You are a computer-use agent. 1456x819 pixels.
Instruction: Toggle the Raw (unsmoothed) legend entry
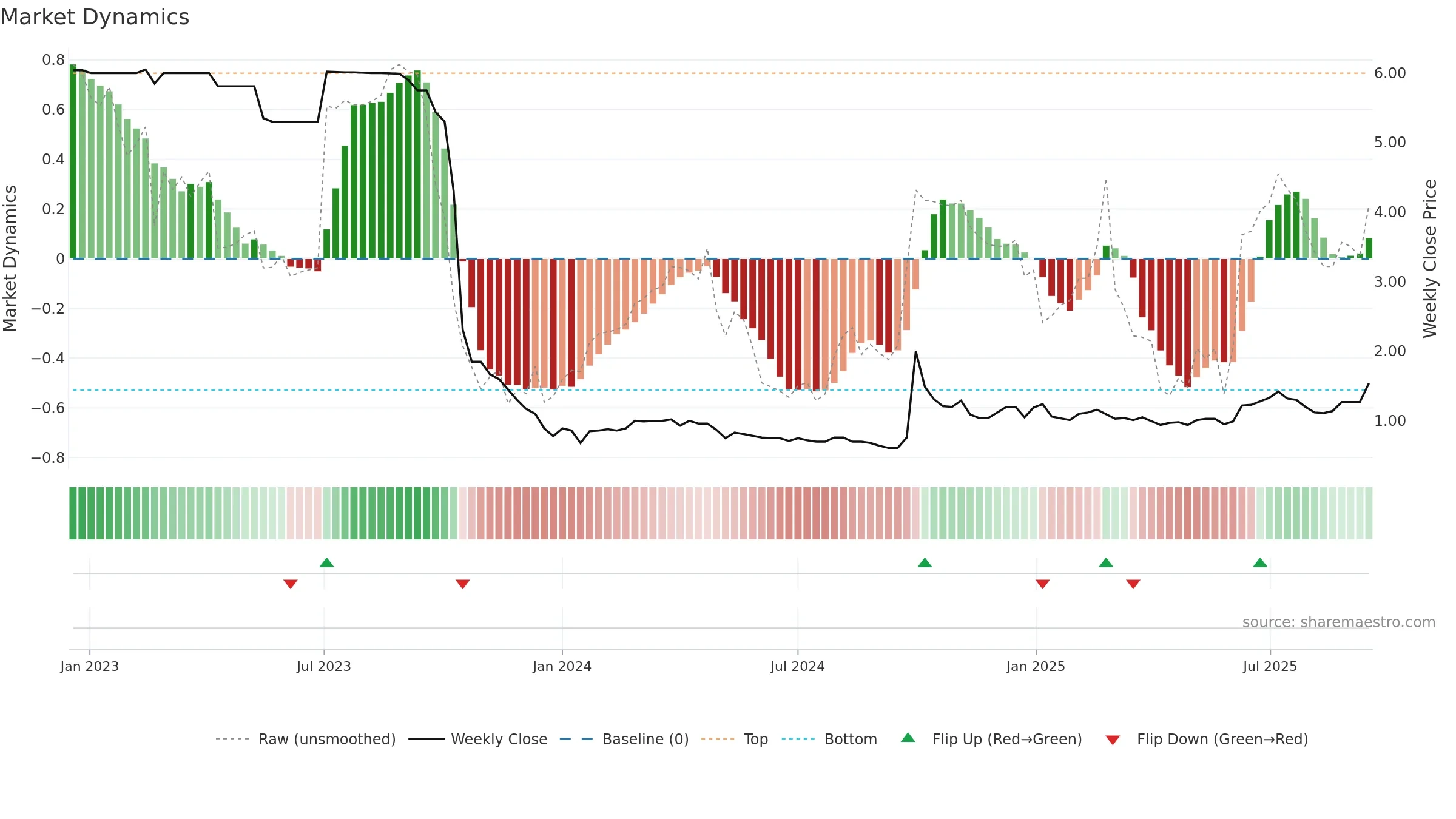click(306, 739)
